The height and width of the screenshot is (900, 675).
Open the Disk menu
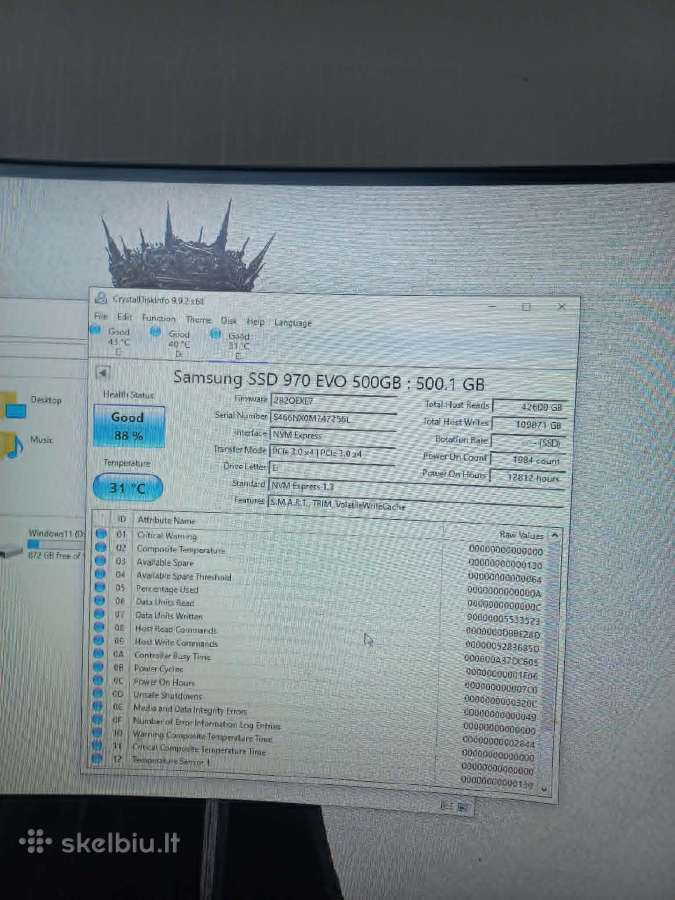[x=228, y=321]
